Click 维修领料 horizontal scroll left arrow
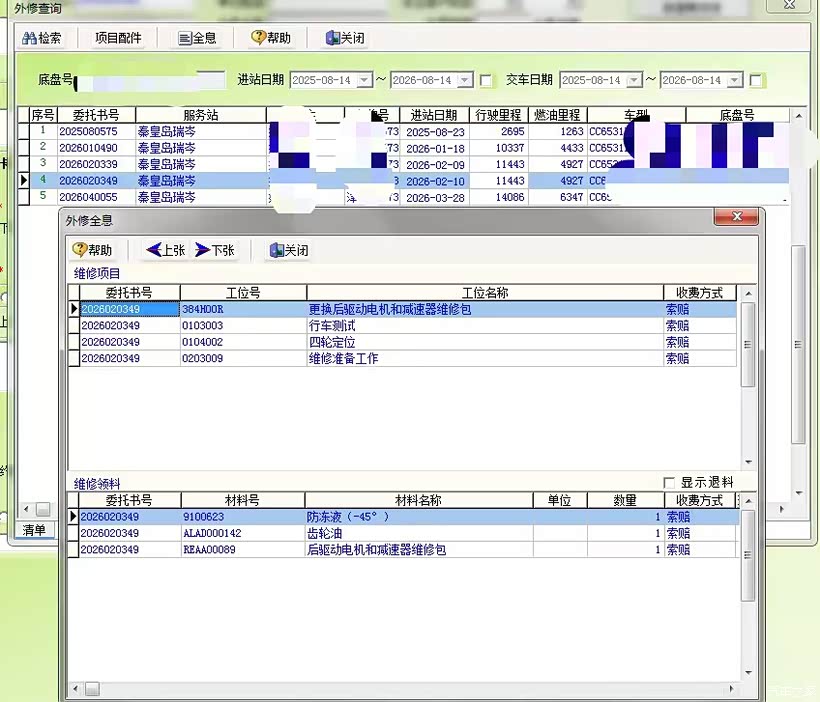 click(76, 688)
